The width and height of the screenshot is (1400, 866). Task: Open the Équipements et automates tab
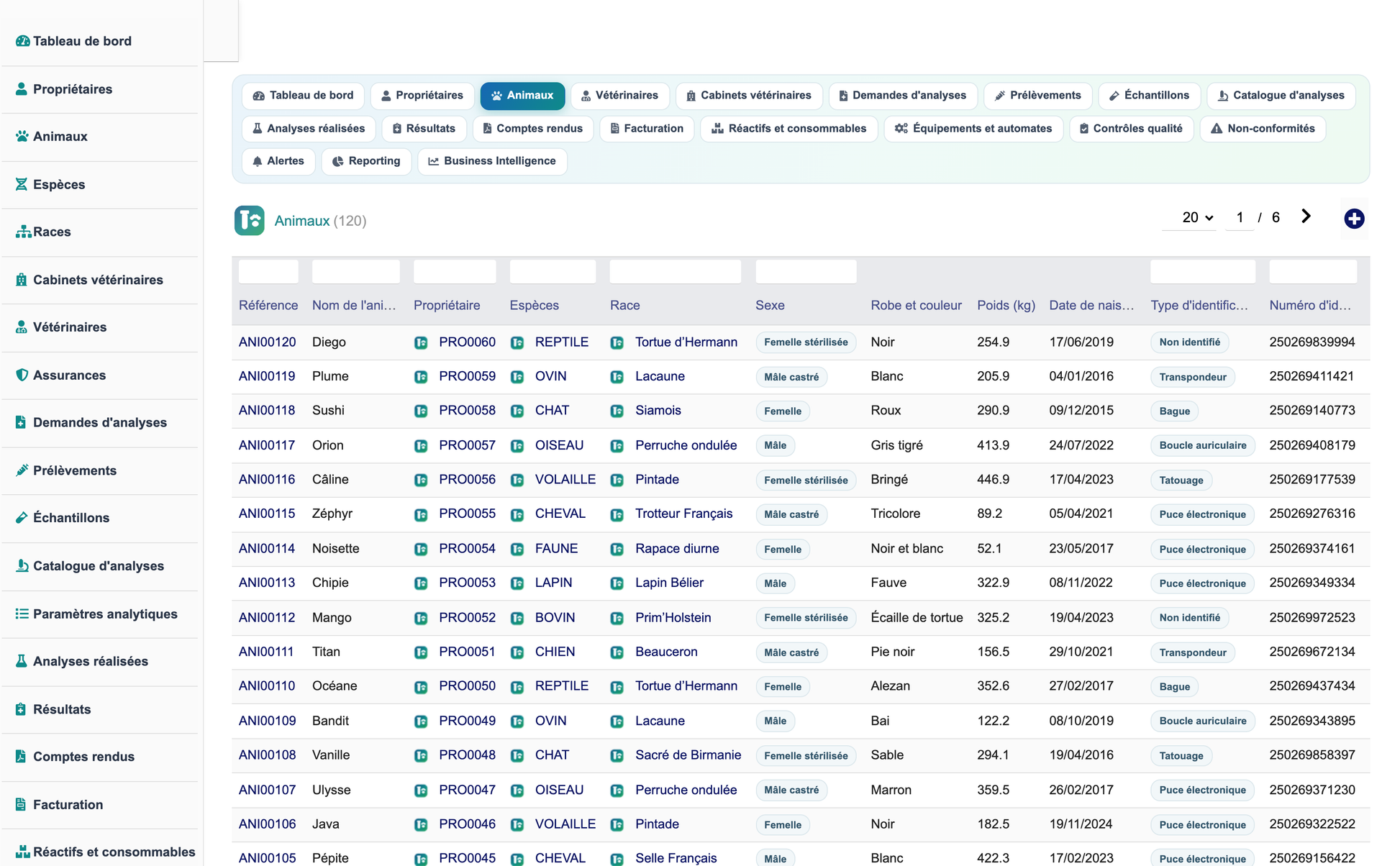tap(973, 129)
